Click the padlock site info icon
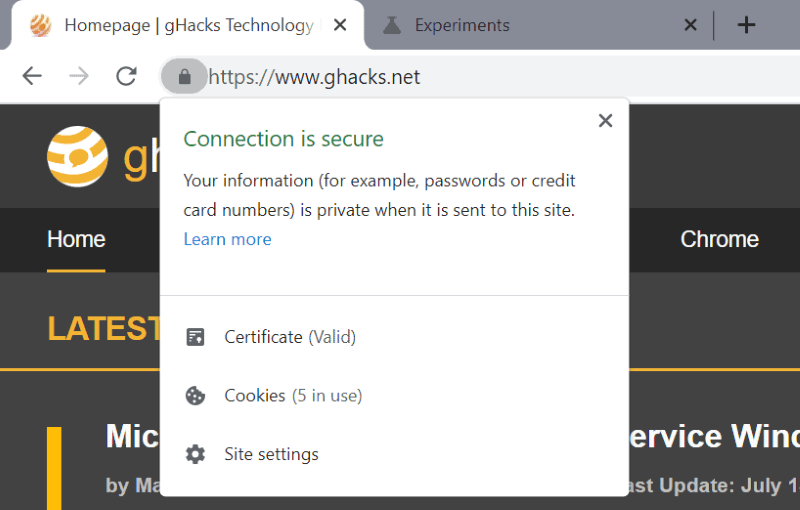The height and width of the screenshot is (510, 800). (x=184, y=77)
